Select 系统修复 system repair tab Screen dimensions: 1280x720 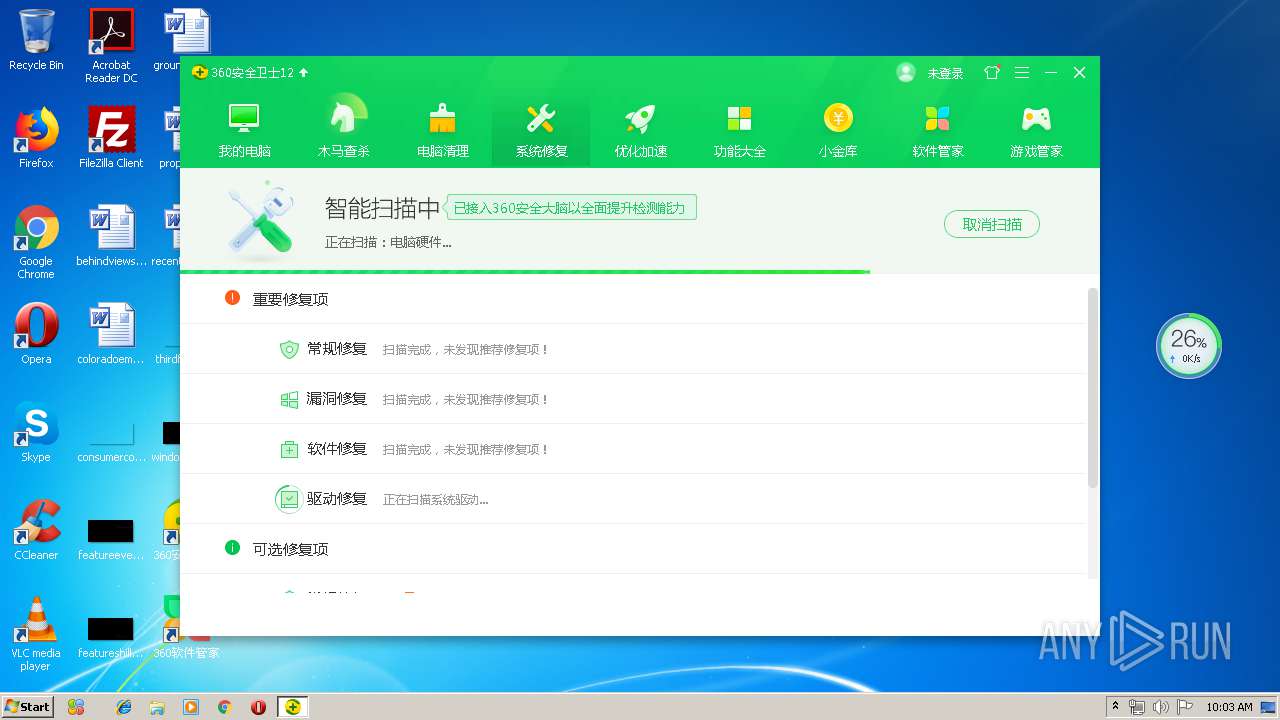pyautogui.click(x=541, y=130)
